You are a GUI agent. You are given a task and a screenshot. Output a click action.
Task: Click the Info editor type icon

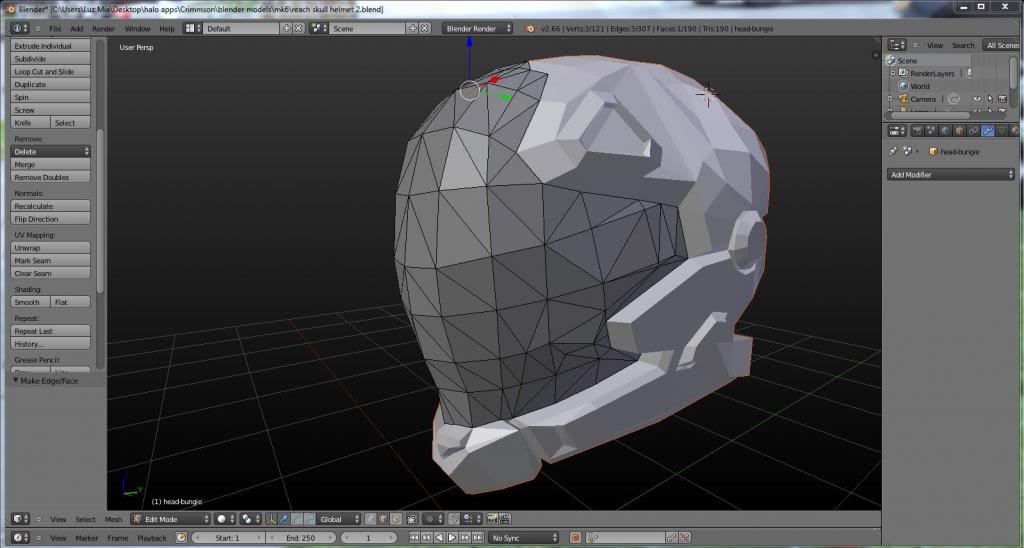click(20, 29)
